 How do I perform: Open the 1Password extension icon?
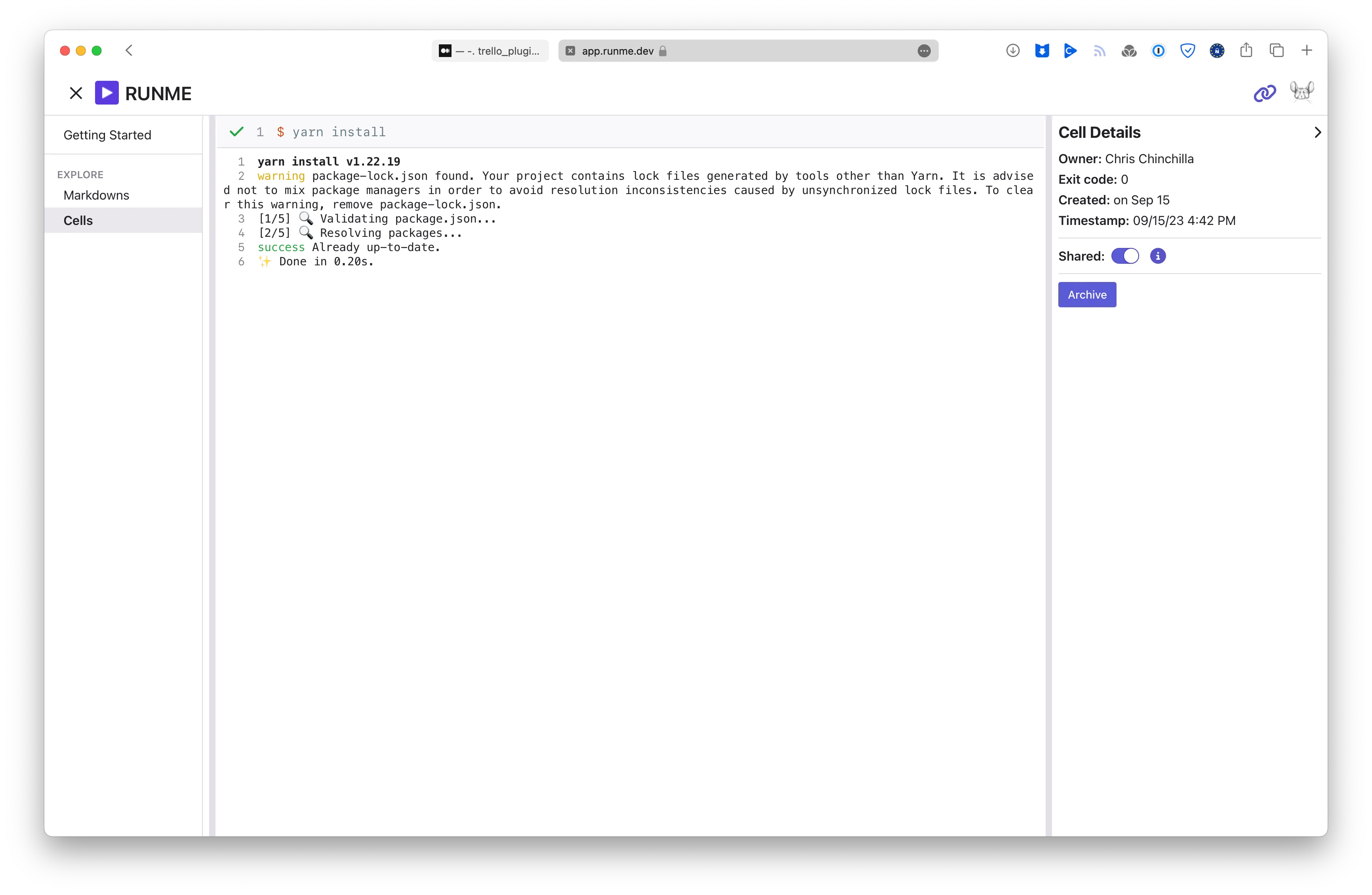(1159, 51)
